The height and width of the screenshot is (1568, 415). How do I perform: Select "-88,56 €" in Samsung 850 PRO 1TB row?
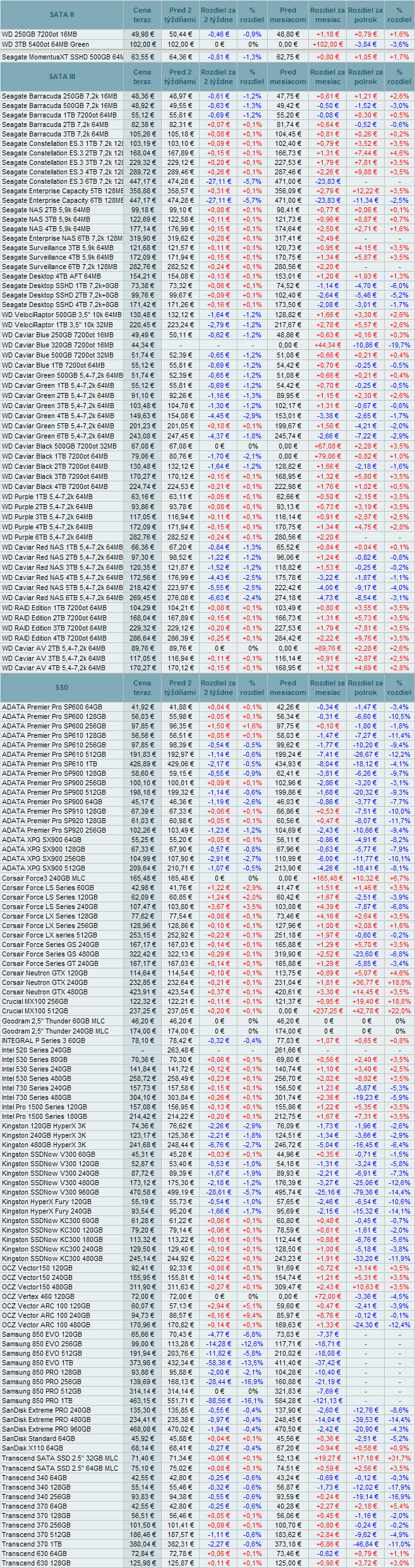click(219, 1401)
